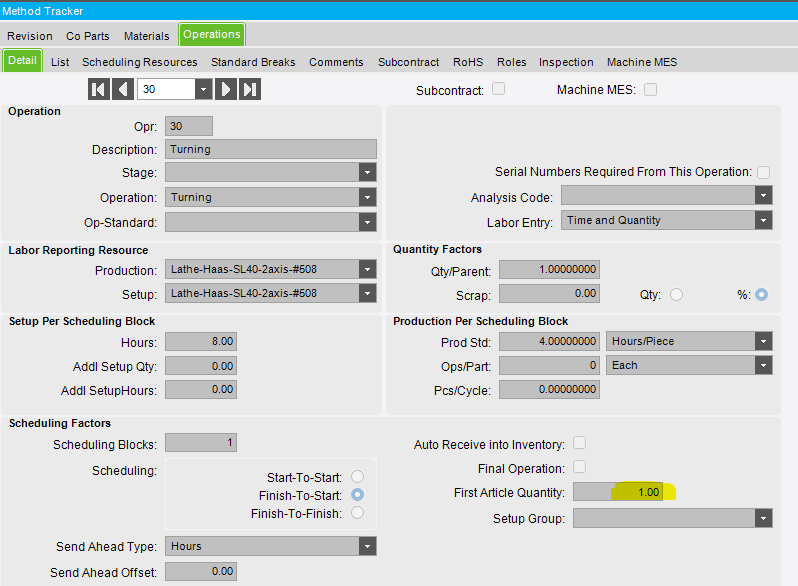The width and height of the screenshot is (798, 586).
Task: Expand the Setup Group dropdown
Action: [x=763, y=518]
